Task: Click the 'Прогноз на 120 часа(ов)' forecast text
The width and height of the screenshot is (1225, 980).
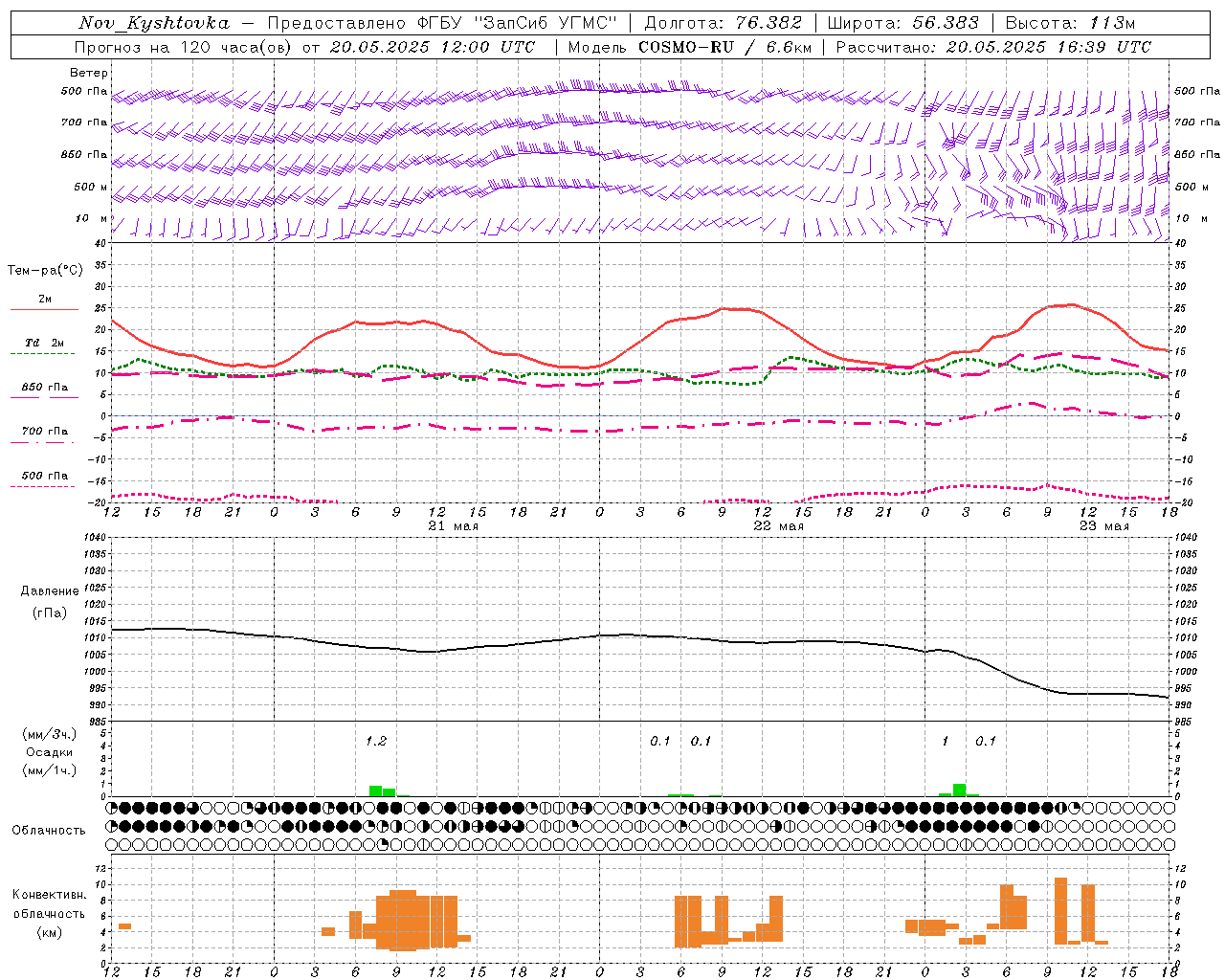Action: 184,47
